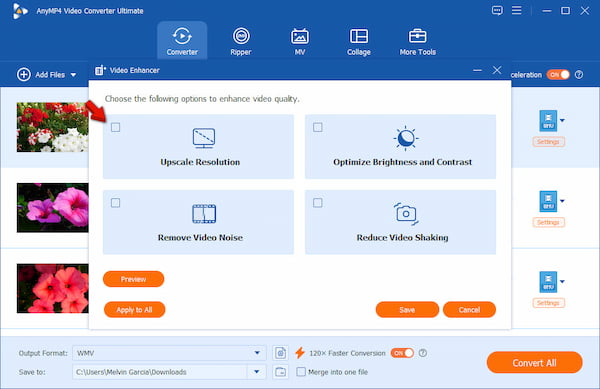Click the Reduce Video Shaking camera icon
Screen dimensions: 600x389
(x=406, y=214)
